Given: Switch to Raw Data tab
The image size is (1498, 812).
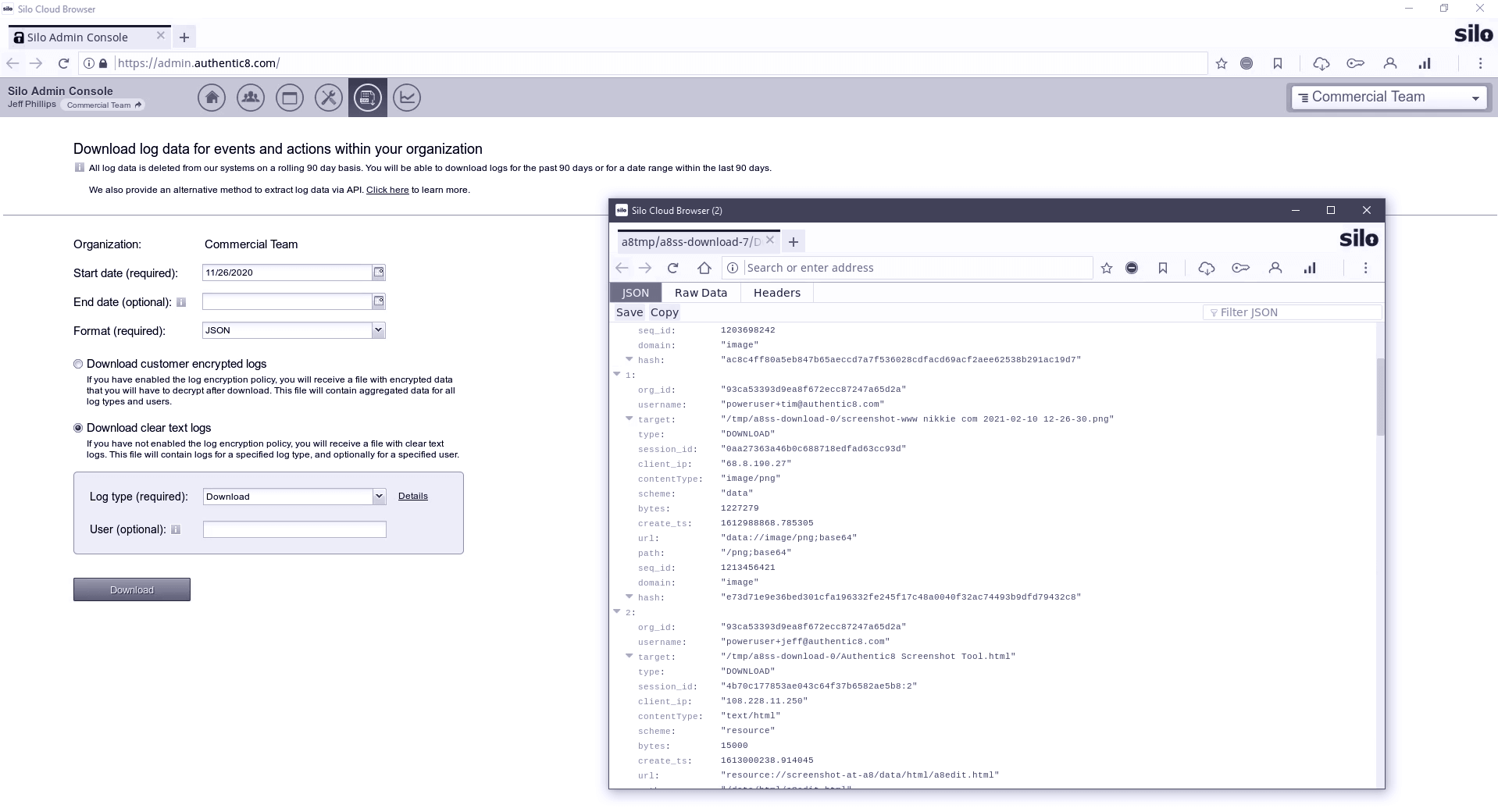Looking at the screenshot, I should (x=701, y=293).
